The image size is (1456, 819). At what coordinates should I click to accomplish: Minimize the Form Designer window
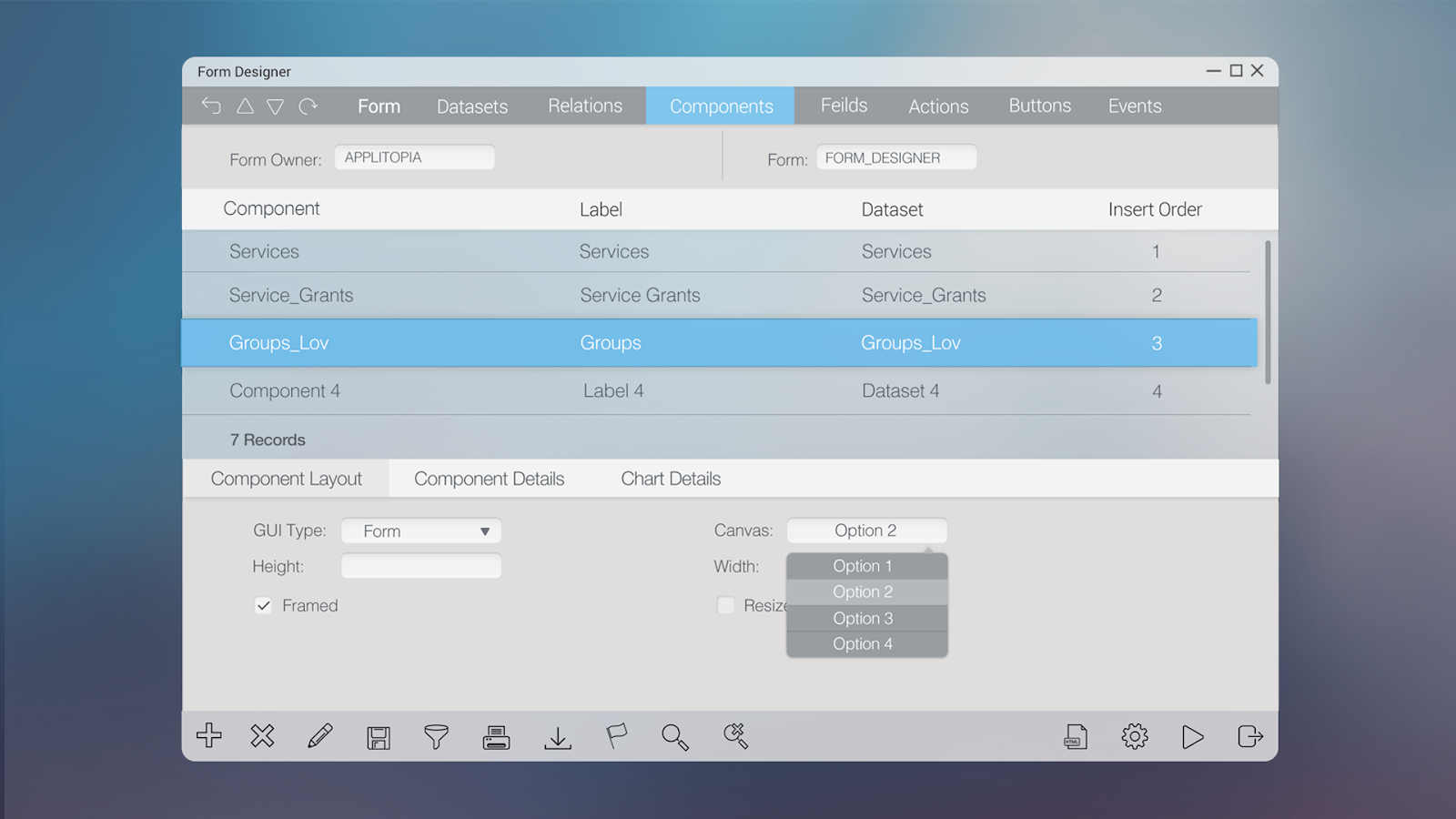[1213, 70]
